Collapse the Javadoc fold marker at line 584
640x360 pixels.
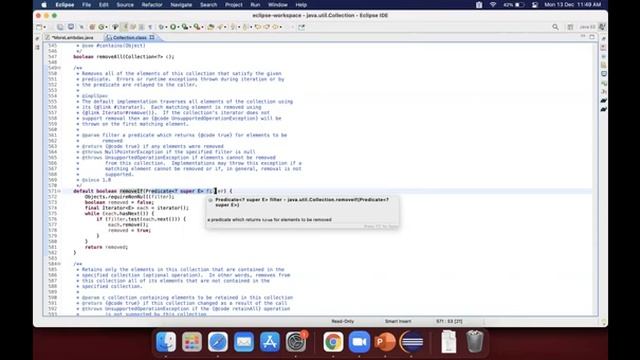60,264
